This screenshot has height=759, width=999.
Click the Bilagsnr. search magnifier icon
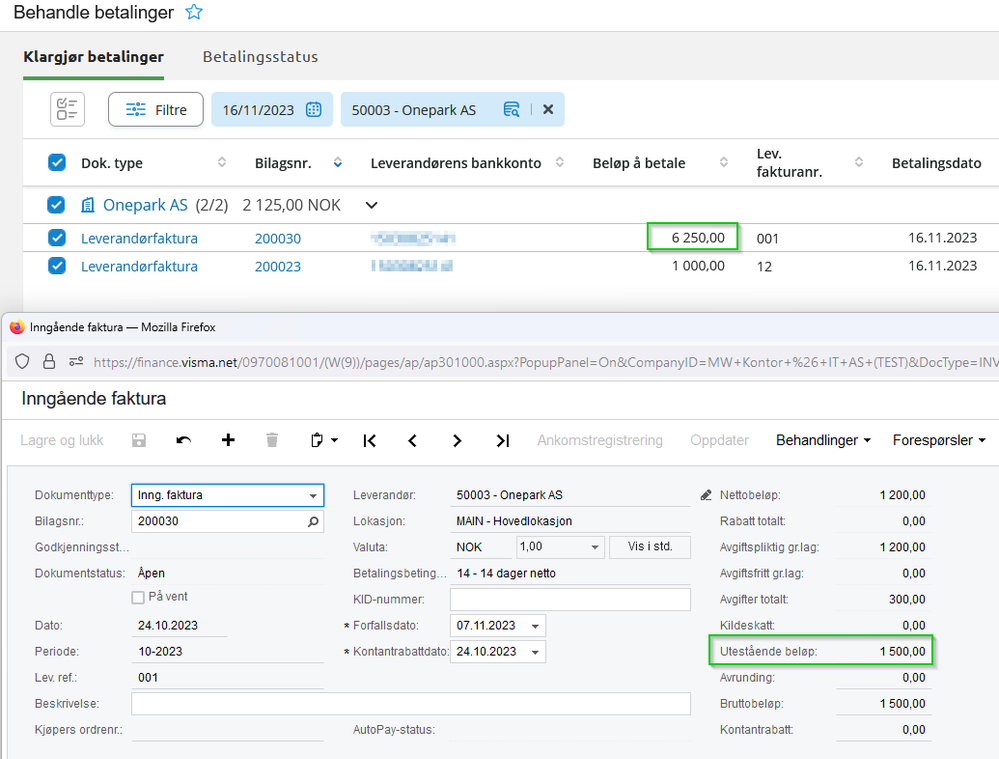tap(313, 522)
